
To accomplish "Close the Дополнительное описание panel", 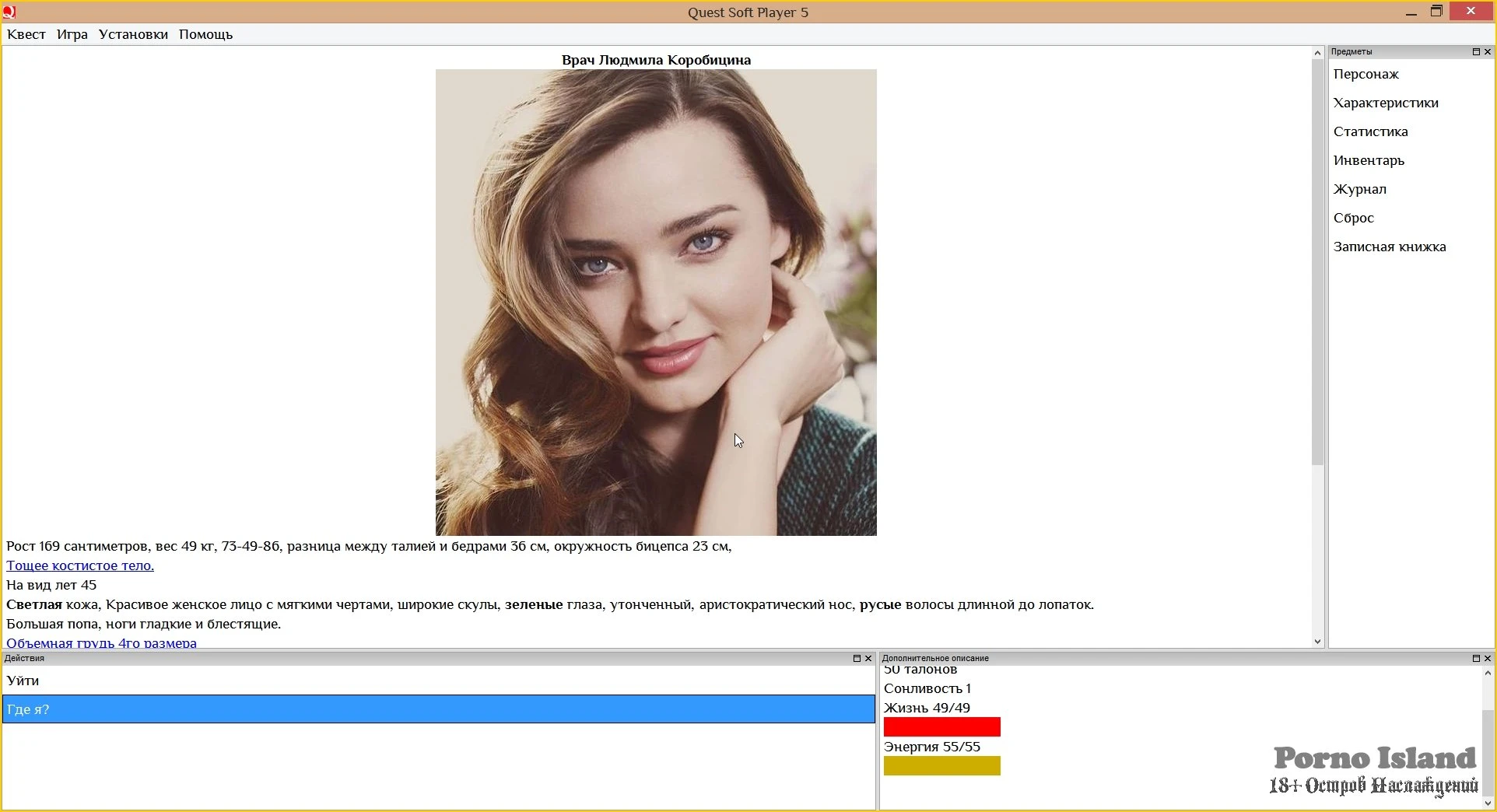I will click(x=1488, y=659).
